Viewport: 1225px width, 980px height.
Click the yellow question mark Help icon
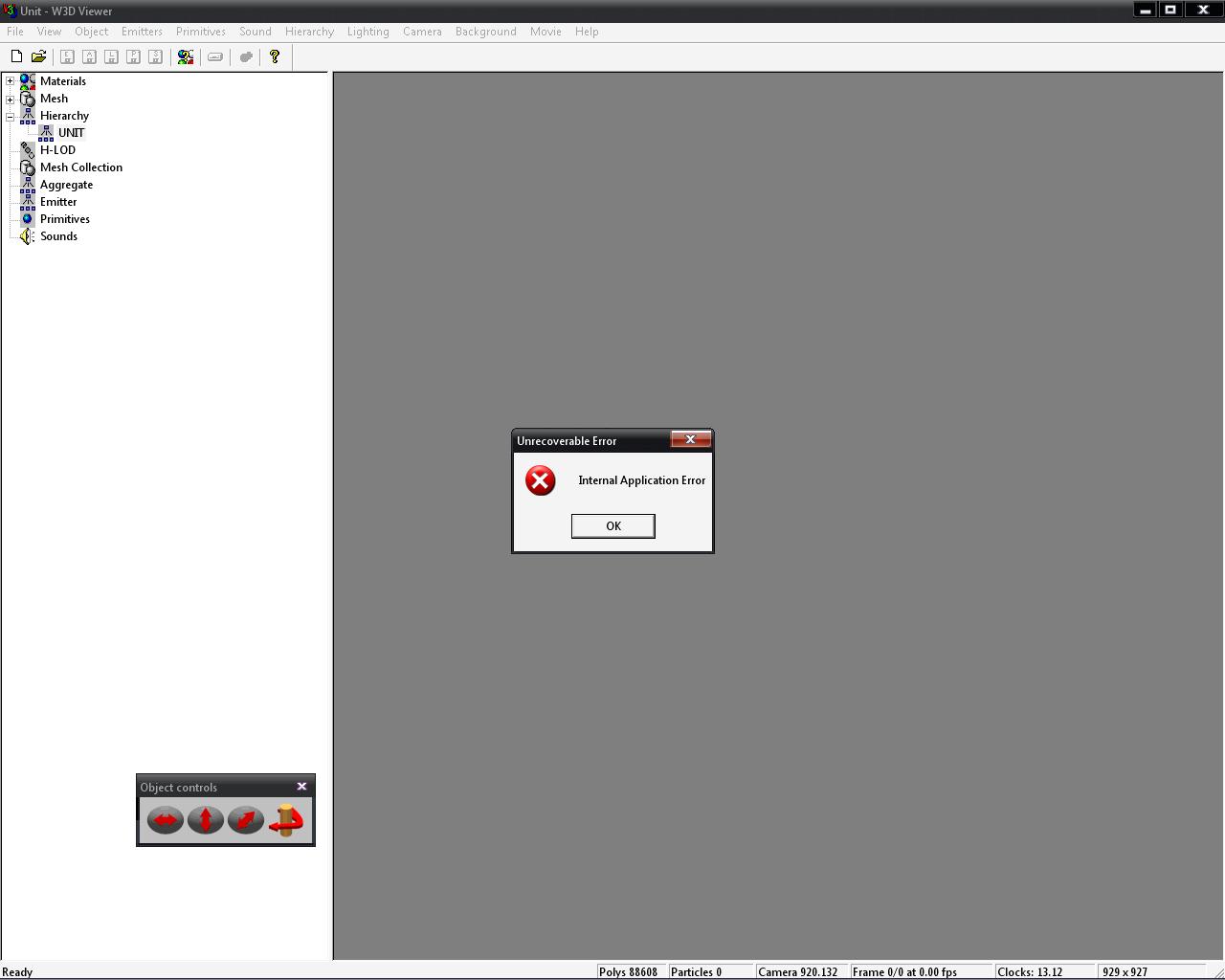point(275,57)
